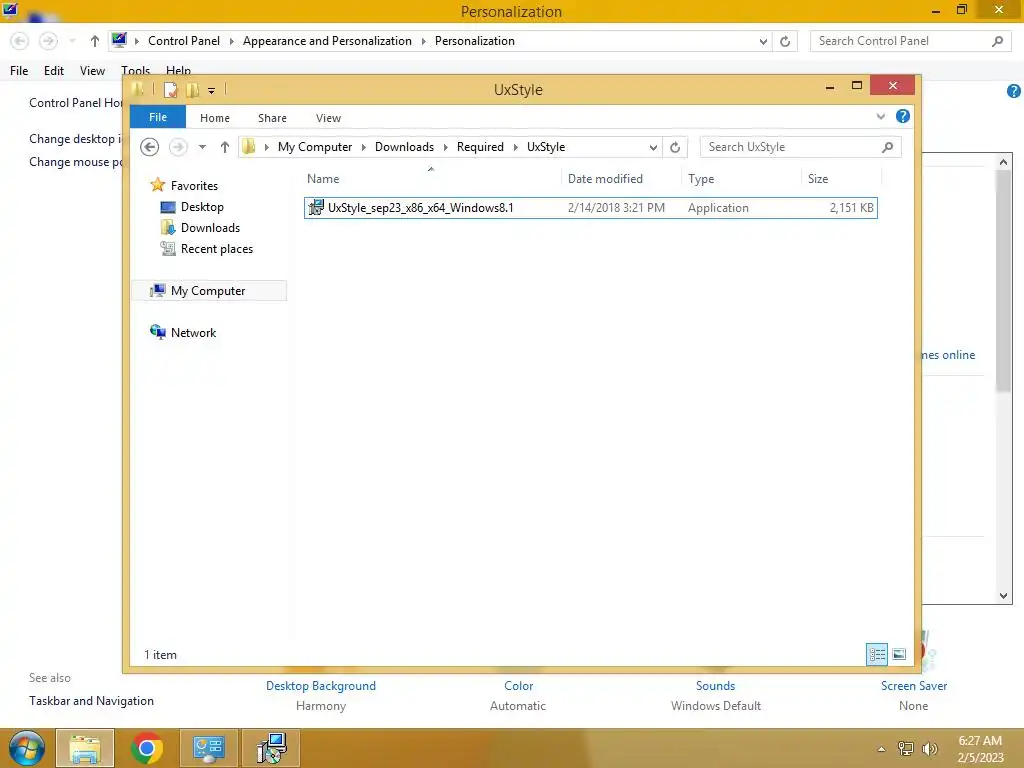Switch to Details view icon
The height and width of the screenshot is (768, 1024).
point(876,654)
